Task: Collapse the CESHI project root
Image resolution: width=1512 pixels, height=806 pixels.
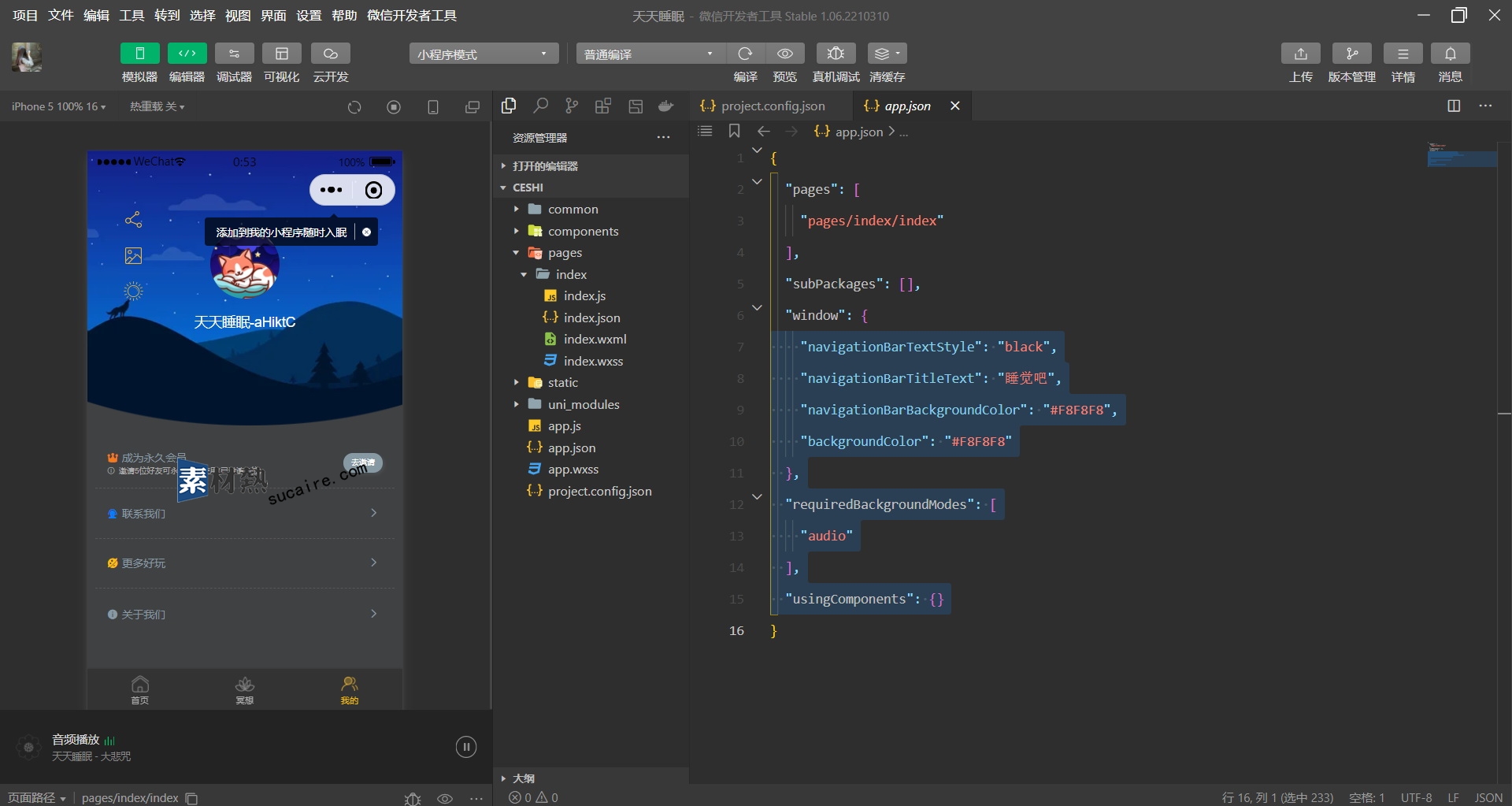Action: tap(591, 188)
